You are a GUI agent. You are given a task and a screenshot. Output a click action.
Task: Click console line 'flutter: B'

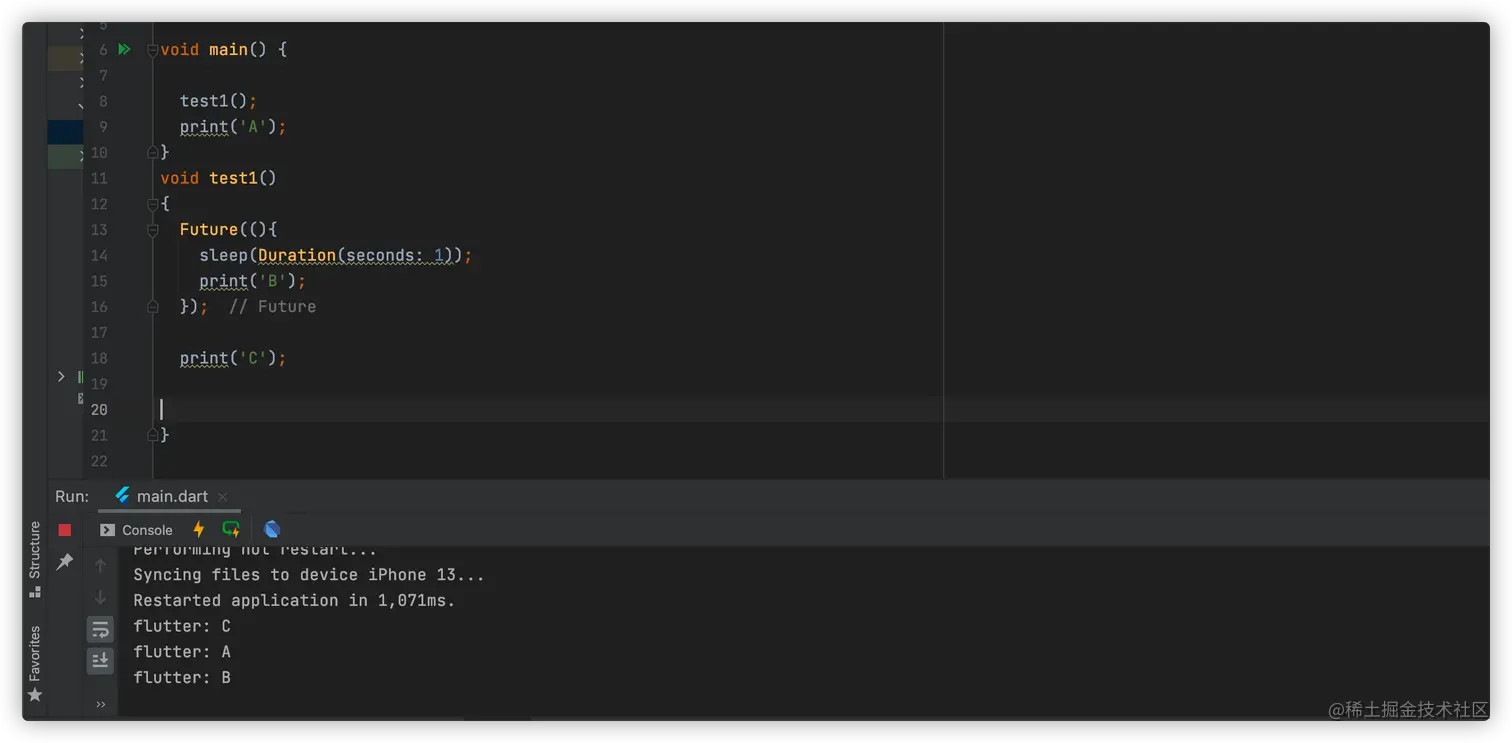[x=182, y=678]
